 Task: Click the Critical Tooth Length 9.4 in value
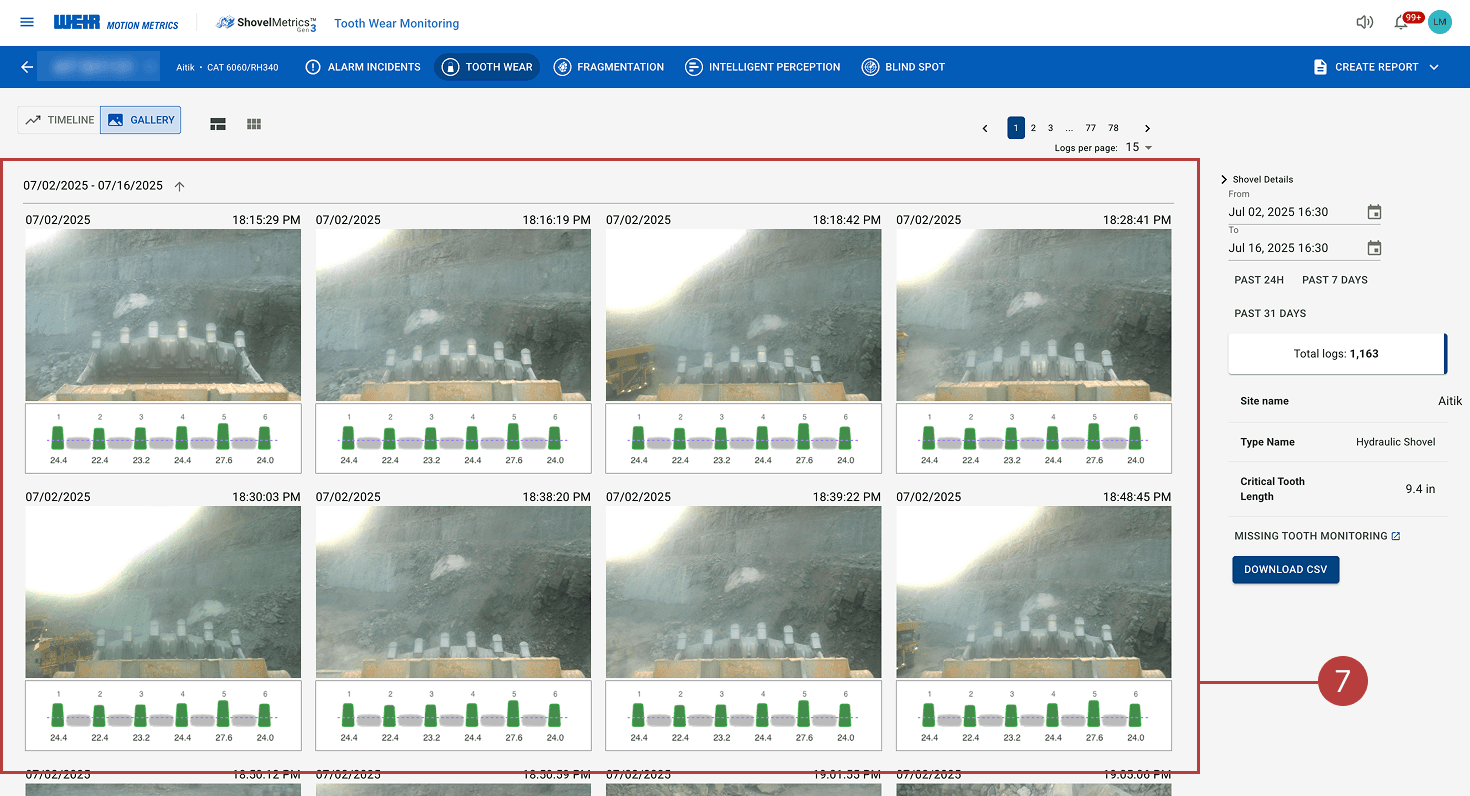point(1420,489)
